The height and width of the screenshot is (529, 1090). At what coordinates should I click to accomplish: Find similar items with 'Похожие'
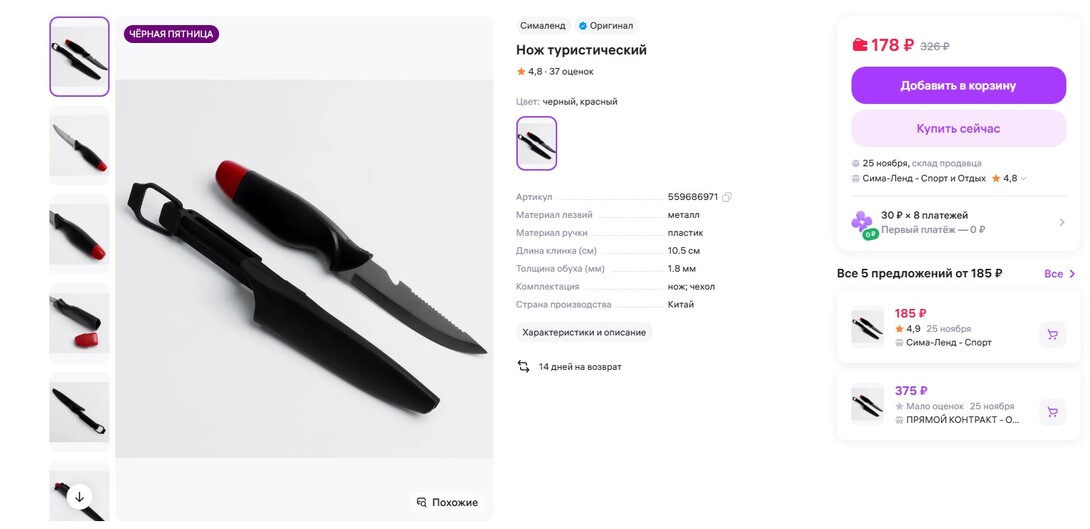click(447, 502)
